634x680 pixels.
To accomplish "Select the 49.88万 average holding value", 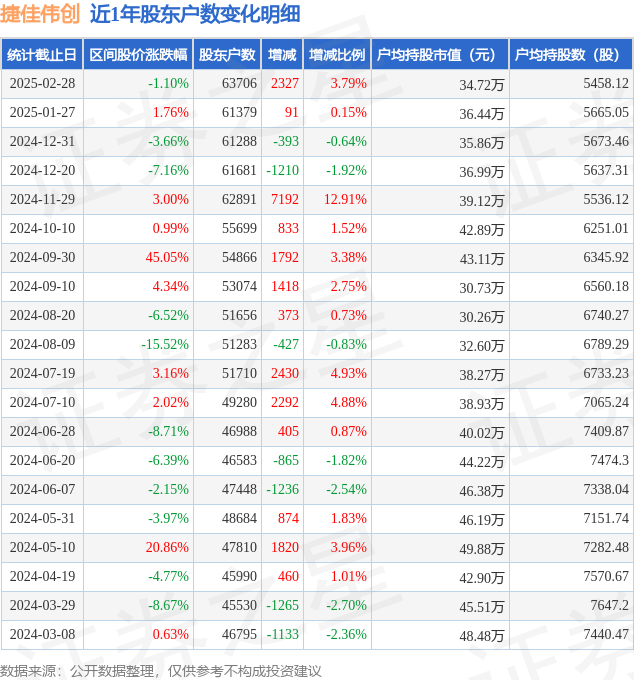I will pos(481,549).
